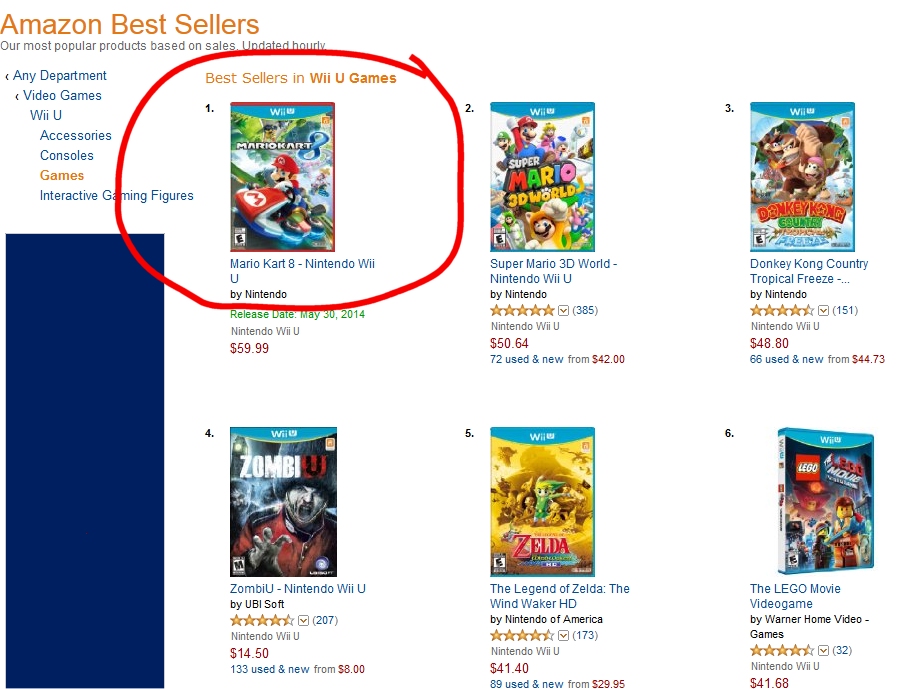The height and width of the screenshot is (689, 909).
Task: Open ZombiU star rating dropdown arrow
Action: point(303,620)
